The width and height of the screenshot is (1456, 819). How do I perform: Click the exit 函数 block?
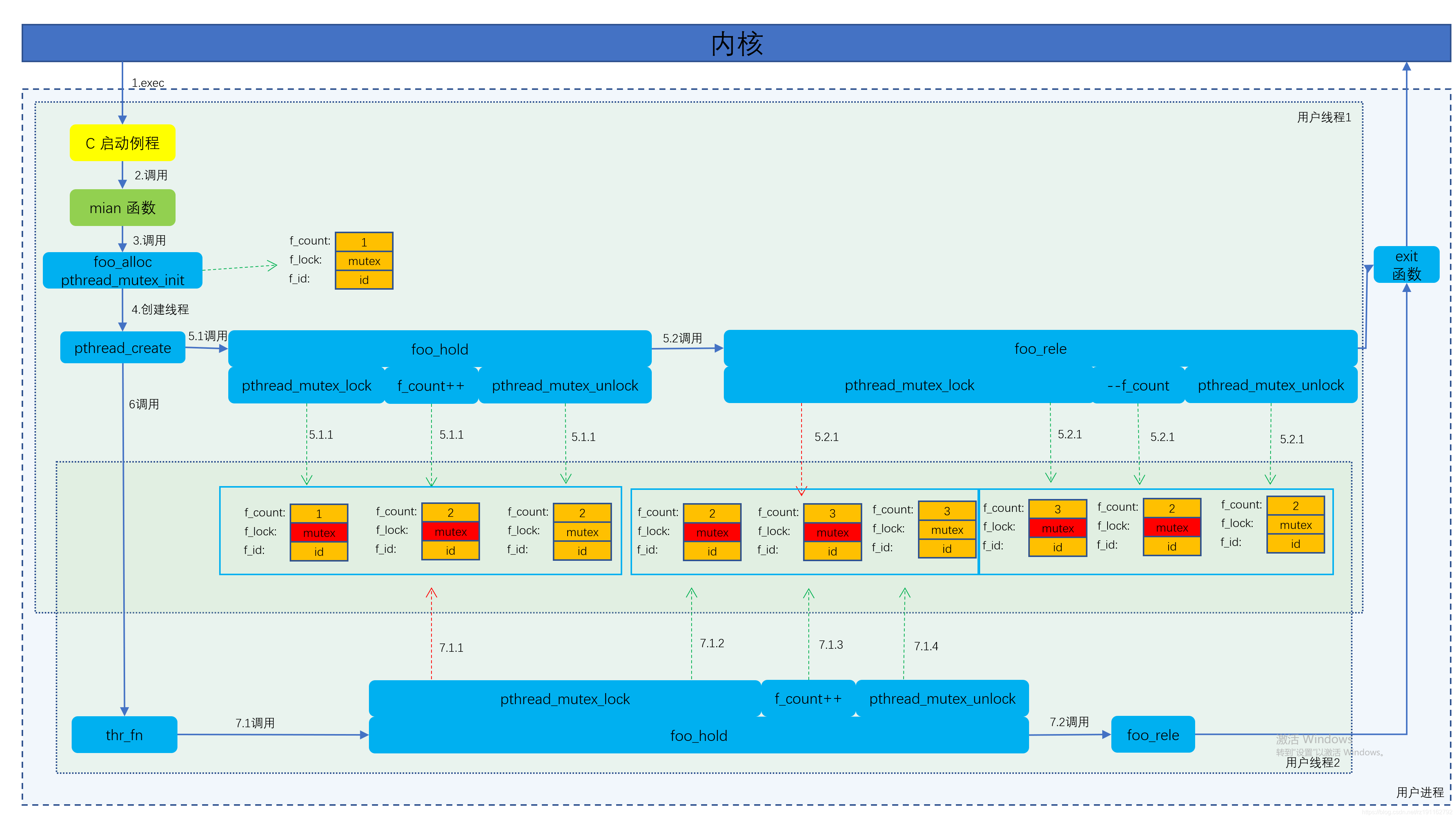pyautogui.click(x=1406, y=265)
